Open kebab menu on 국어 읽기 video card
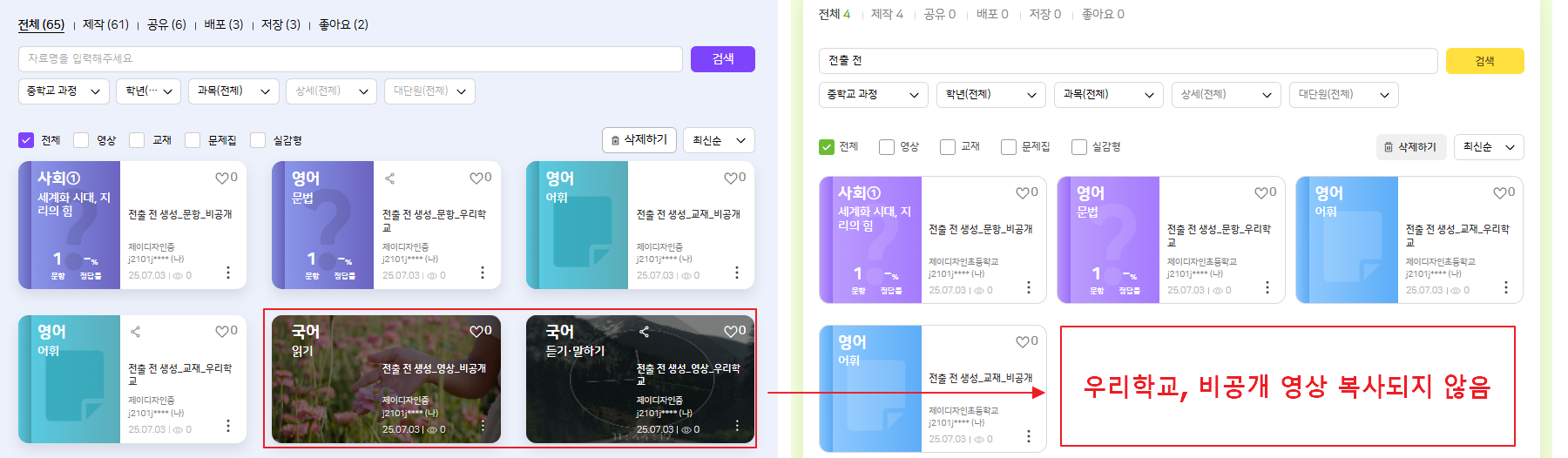Viewport: 1568px width, 458px height. click(483, 426)
